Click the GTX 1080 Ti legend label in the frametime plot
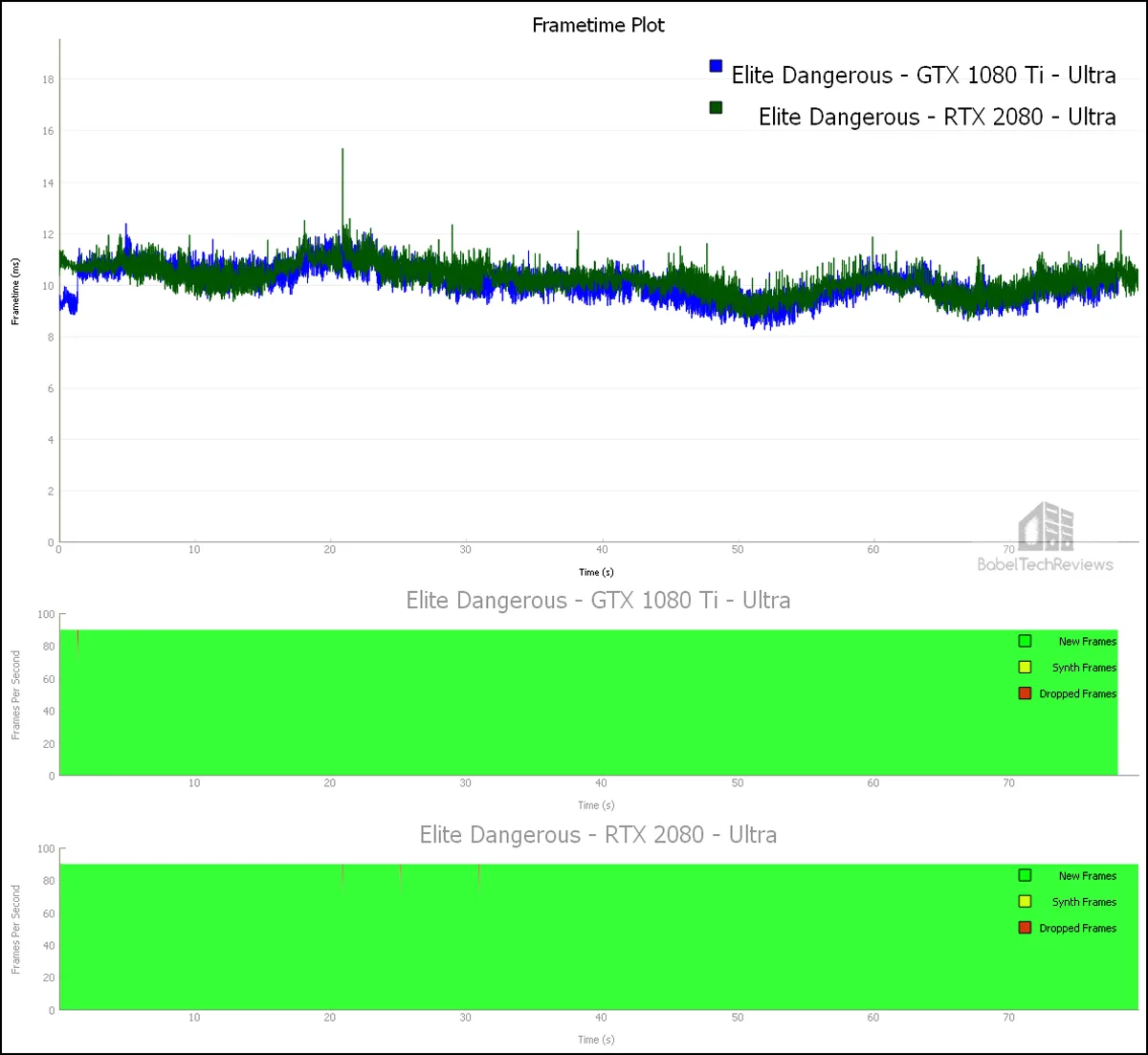This screenshot has height=1055, width=1148. pyautogui.click(x=924, y=76)
